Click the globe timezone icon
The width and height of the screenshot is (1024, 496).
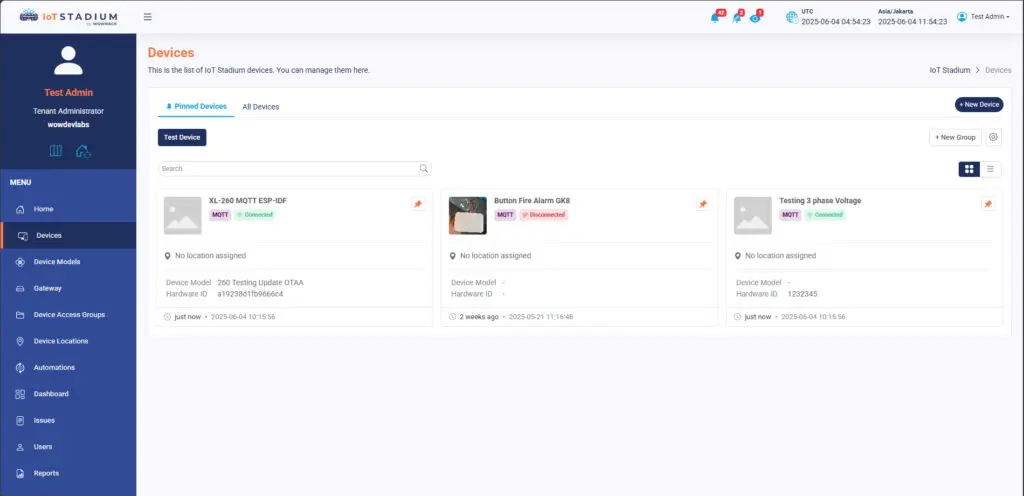coord(791,17)
